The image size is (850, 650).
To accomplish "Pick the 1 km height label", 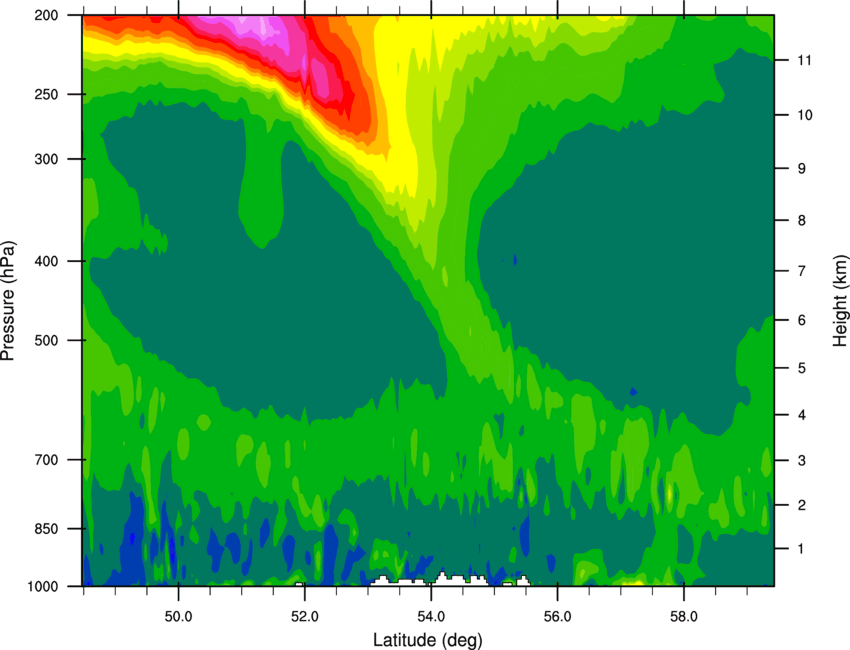I will [802, 549].
